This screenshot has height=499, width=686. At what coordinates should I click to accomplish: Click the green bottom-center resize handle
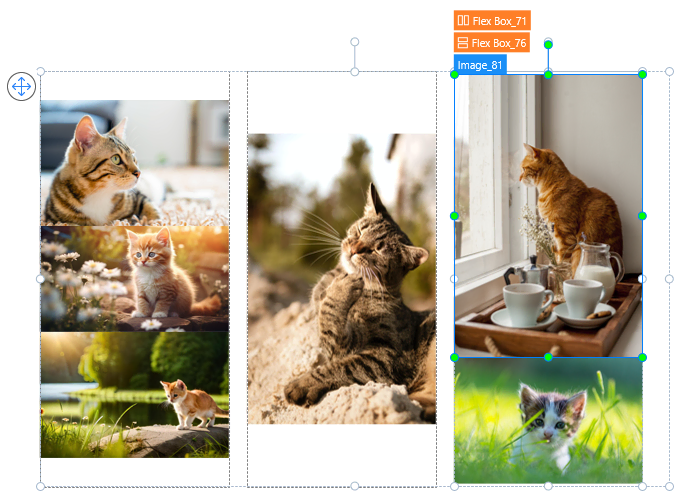[548, 357]
